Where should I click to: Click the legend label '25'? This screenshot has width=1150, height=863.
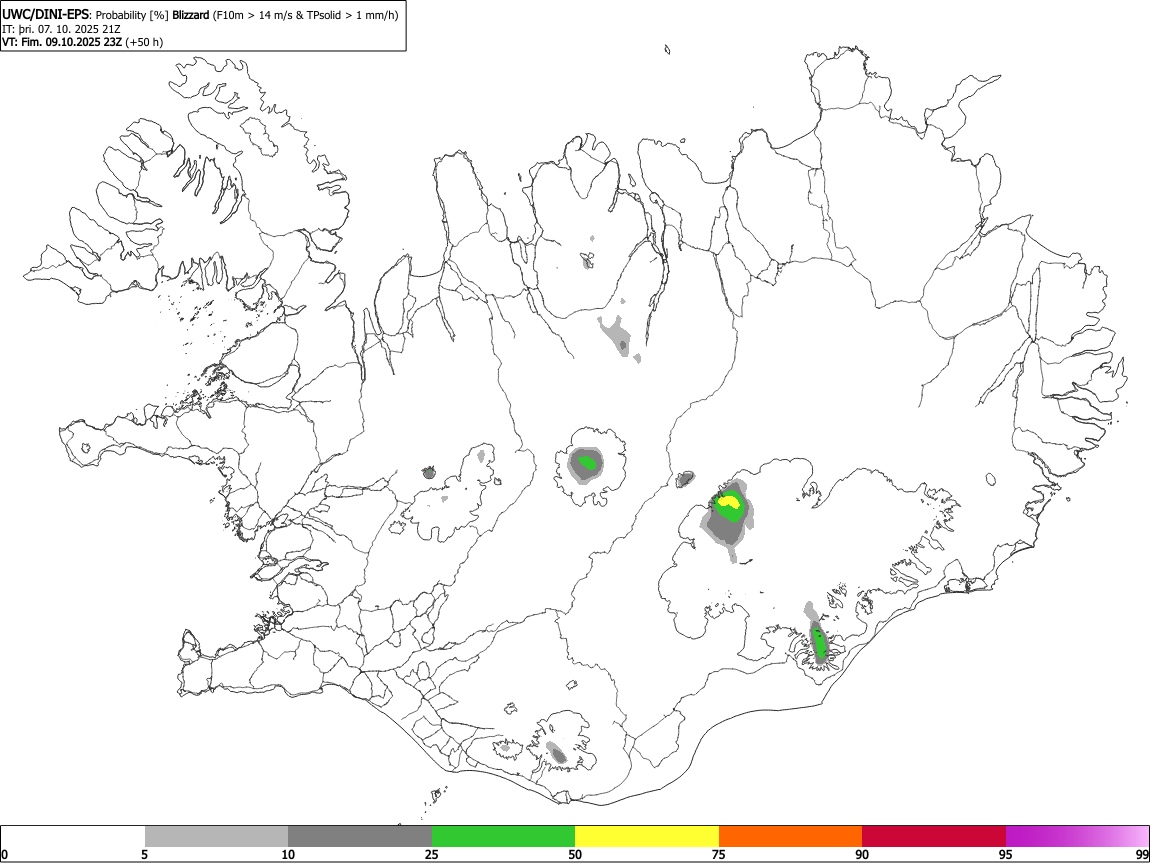[432, 854]
